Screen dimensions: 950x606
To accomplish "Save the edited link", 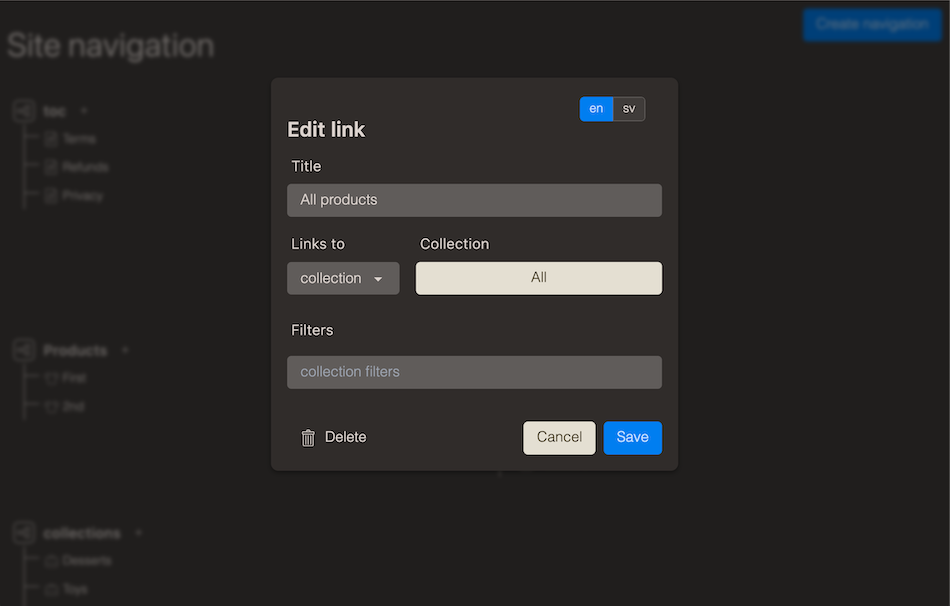I will click(x=632, y=437).
